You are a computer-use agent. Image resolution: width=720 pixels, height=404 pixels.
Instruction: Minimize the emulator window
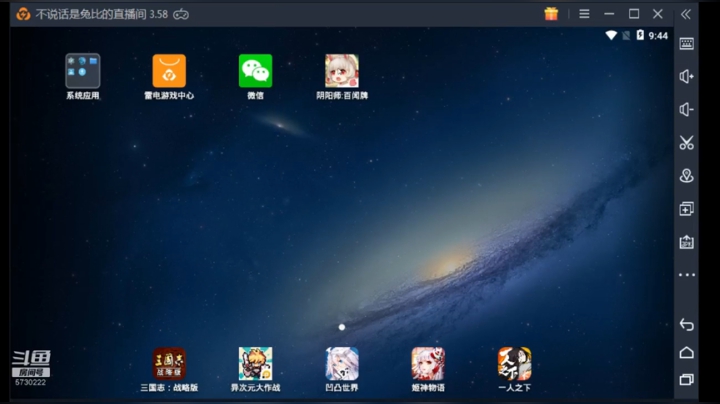coord(609,14)
